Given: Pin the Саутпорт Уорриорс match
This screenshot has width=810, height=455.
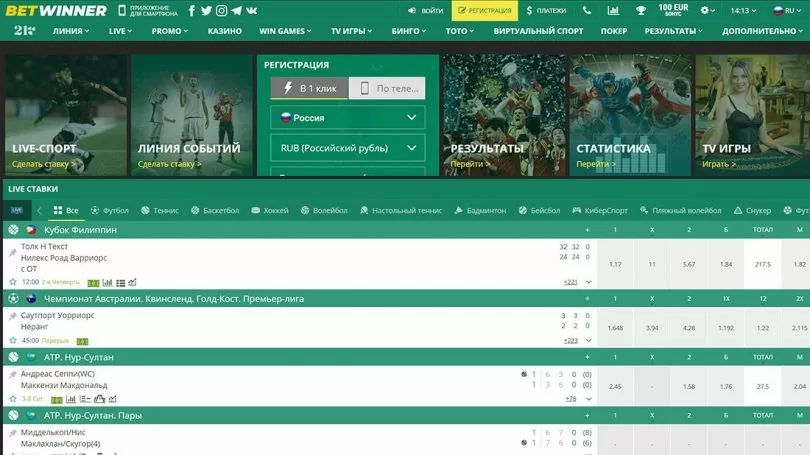Looking at the screenshot, I should 12,316.
